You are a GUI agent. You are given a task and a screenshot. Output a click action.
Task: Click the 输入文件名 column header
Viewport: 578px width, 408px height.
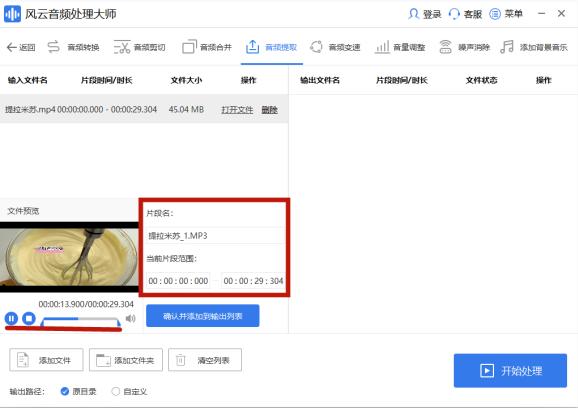tap(28, 80)
